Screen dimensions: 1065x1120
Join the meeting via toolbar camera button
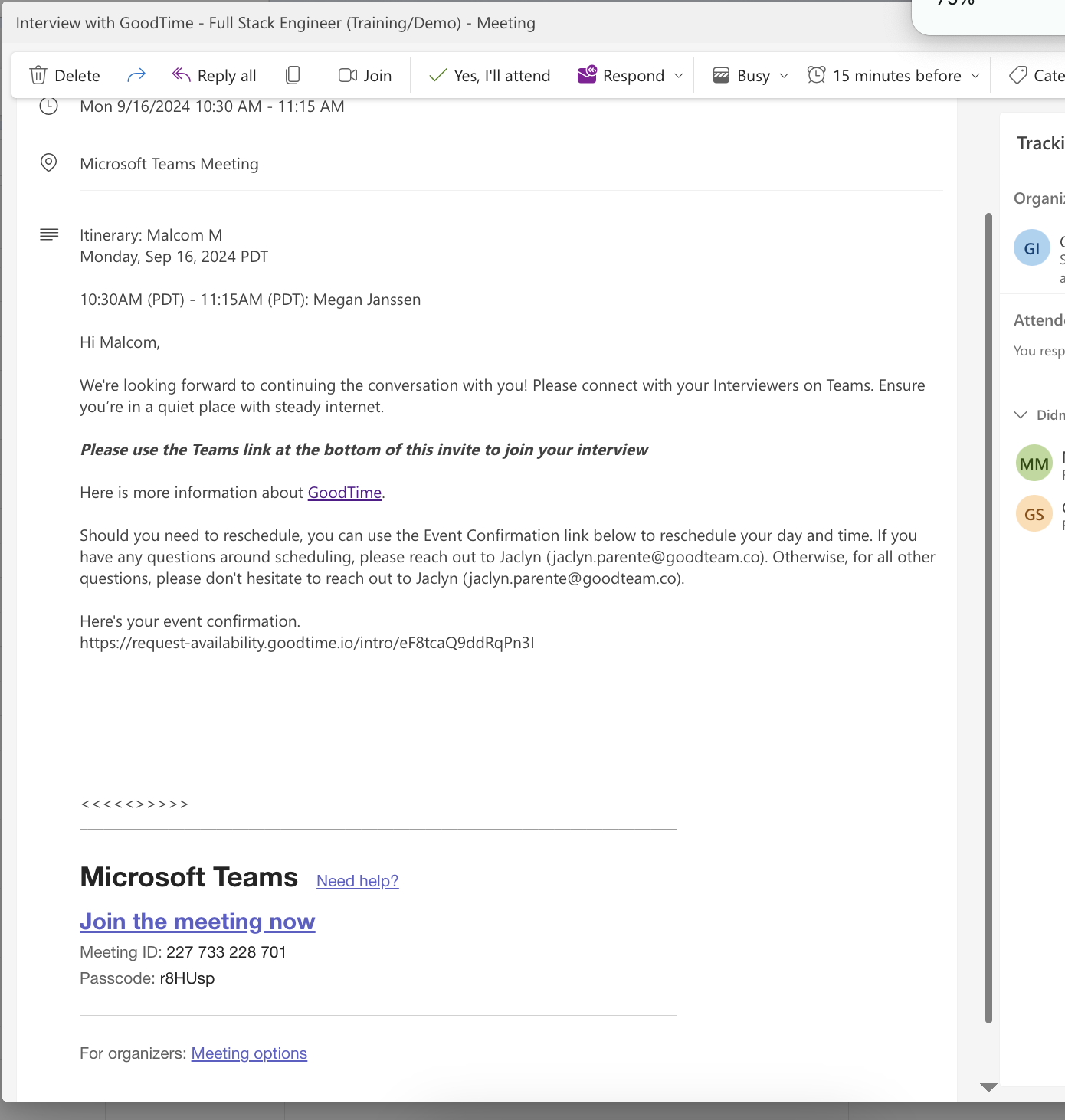(365, 75)
